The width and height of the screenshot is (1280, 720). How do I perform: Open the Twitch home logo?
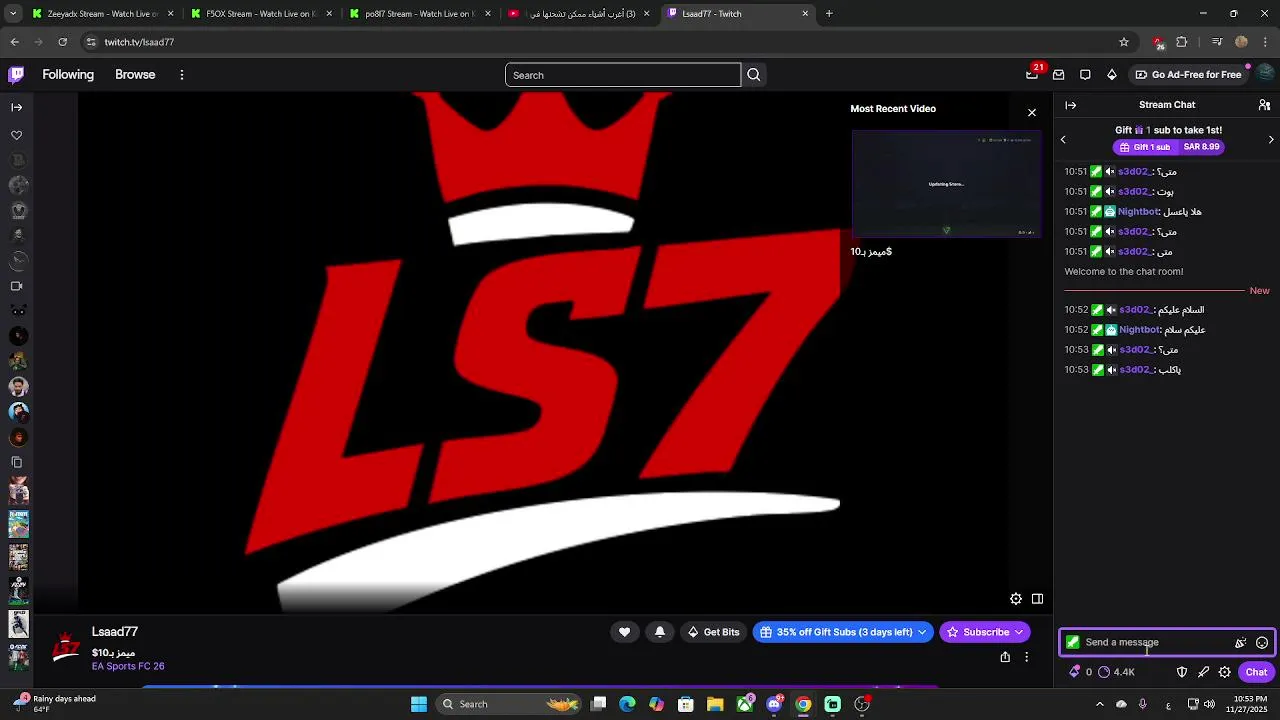point(16,75)
